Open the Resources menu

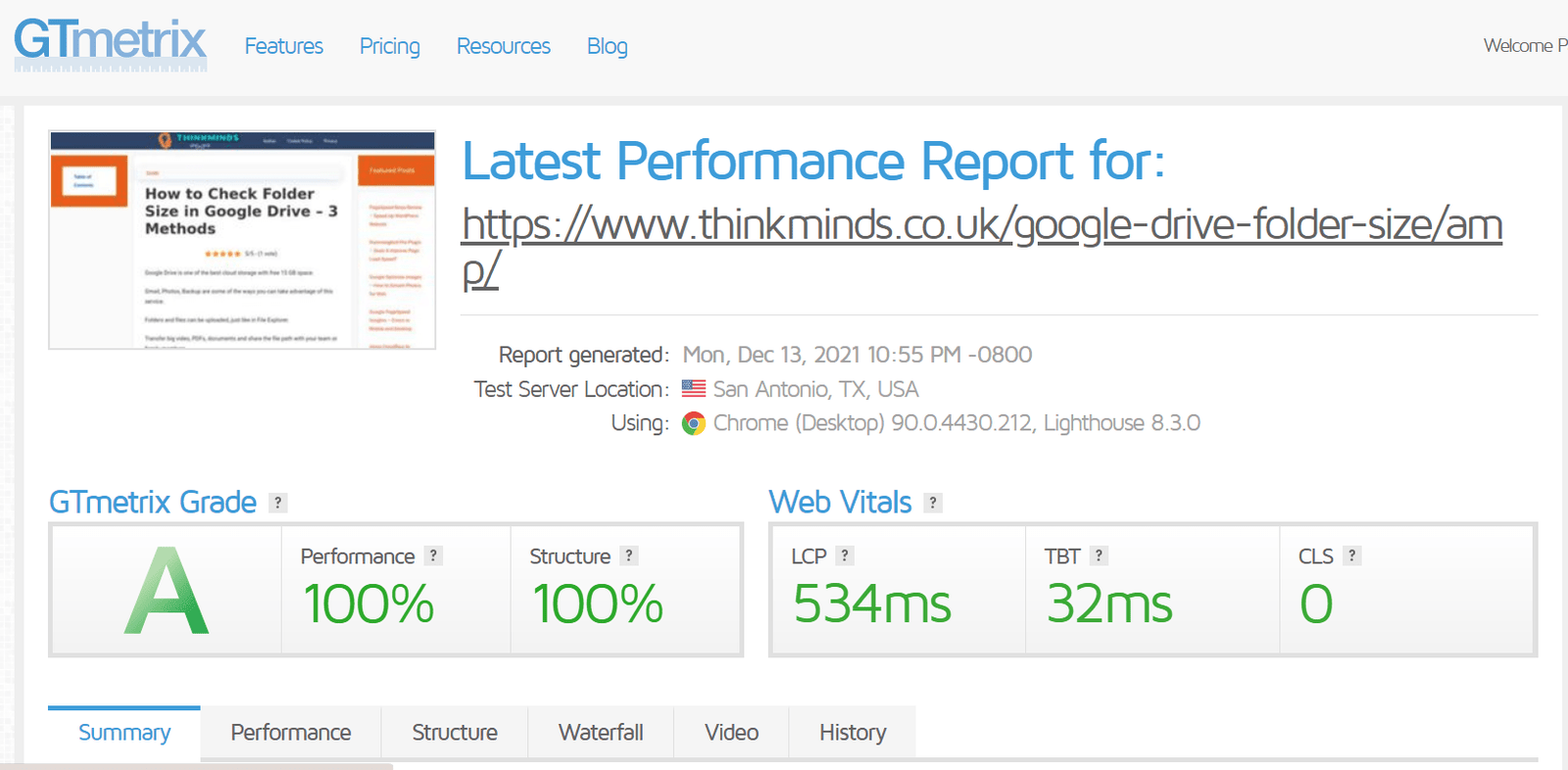tap(503, 46)
